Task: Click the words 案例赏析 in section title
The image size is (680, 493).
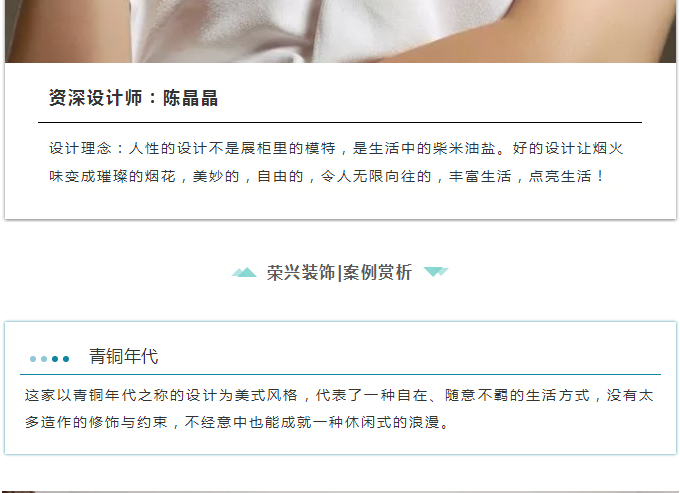Action: [377, 273]
